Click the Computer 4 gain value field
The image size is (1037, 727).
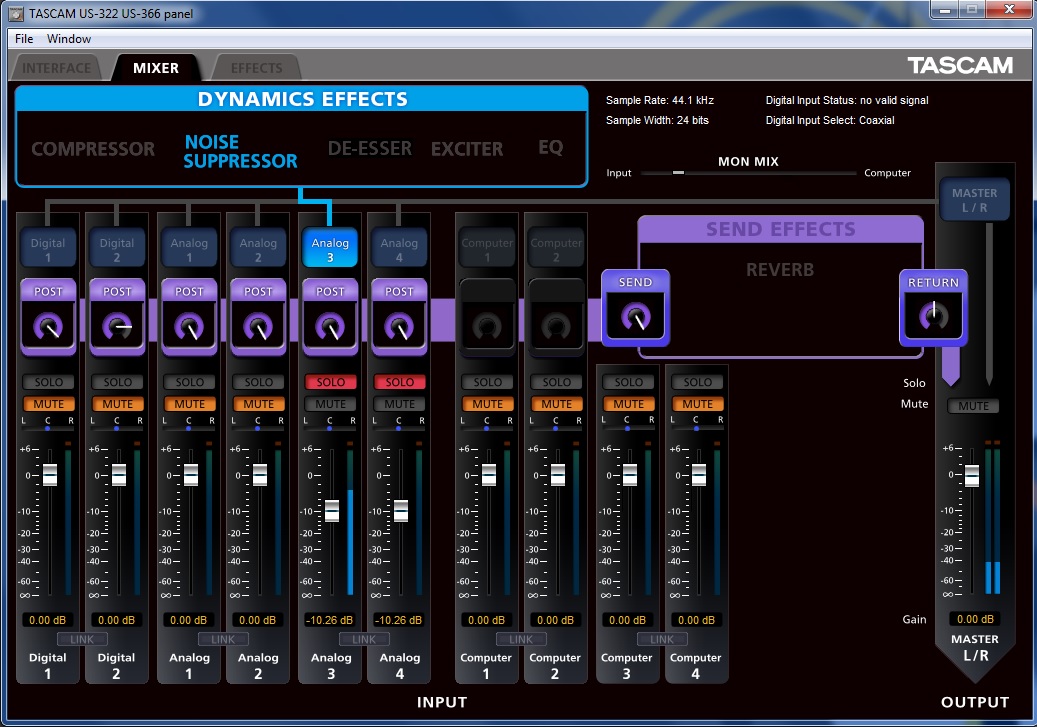697,620
